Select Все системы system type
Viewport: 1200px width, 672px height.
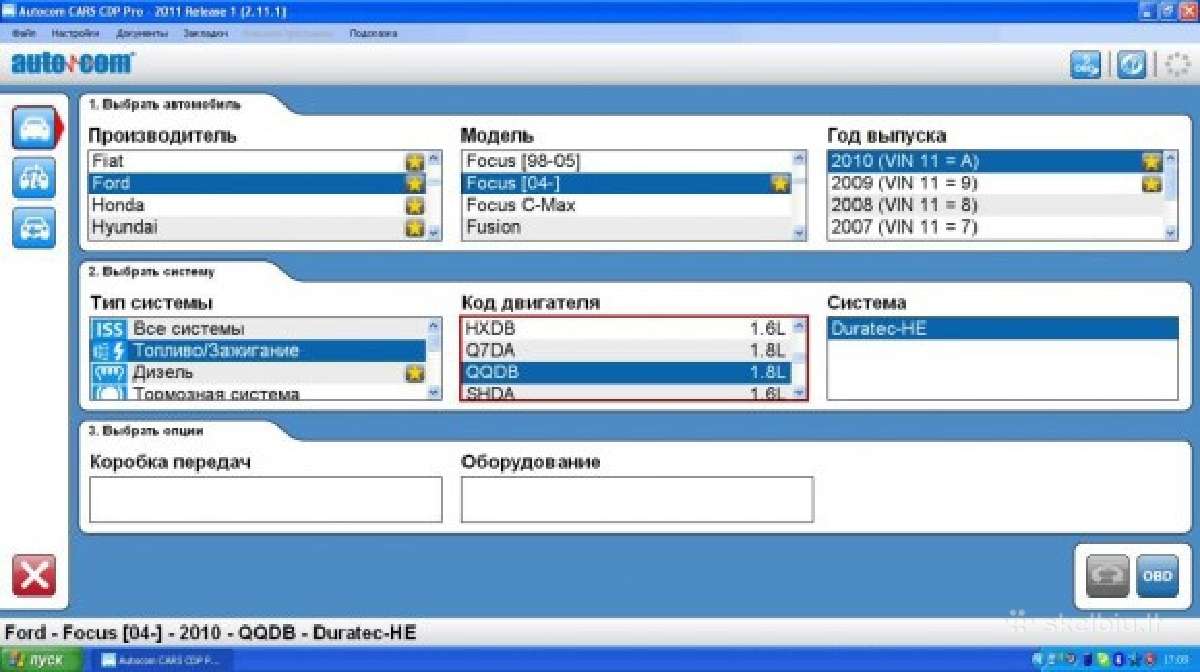click(258, 329)
